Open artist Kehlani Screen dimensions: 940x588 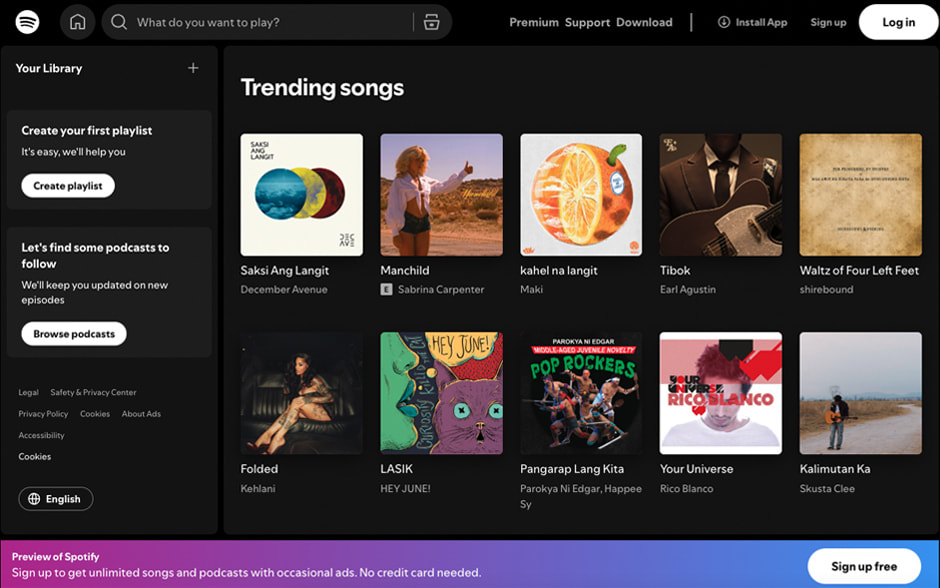[258, 489]
